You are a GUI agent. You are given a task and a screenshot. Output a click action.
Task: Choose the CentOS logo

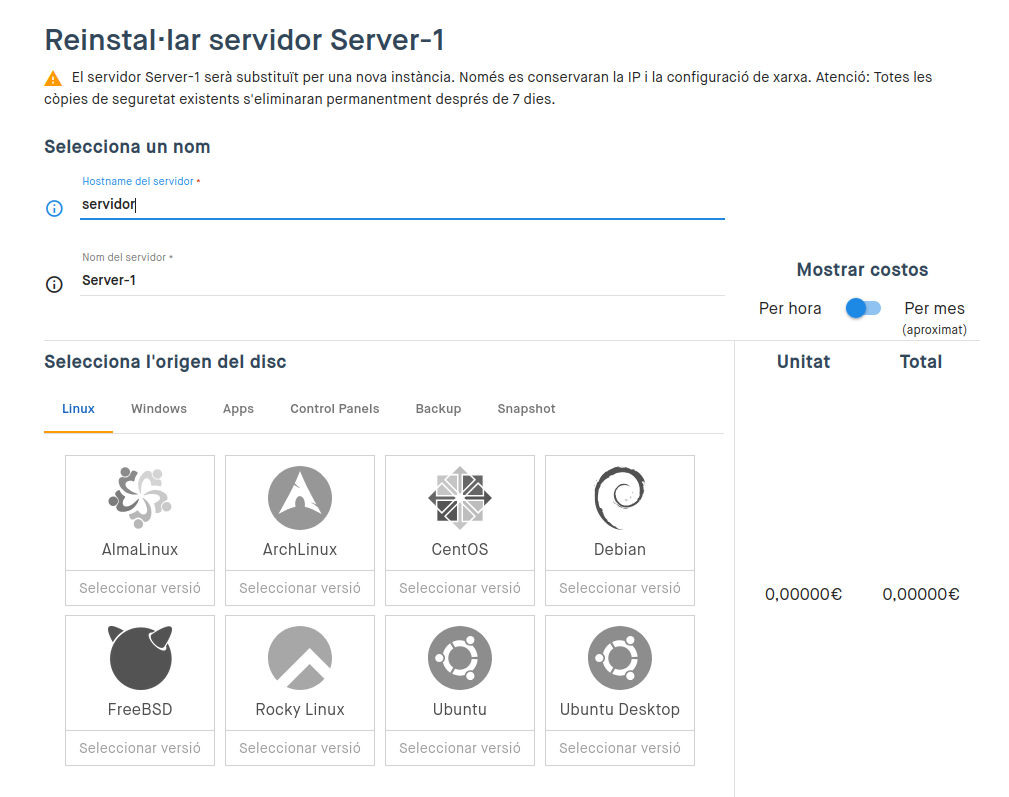(x=460, y=498)
